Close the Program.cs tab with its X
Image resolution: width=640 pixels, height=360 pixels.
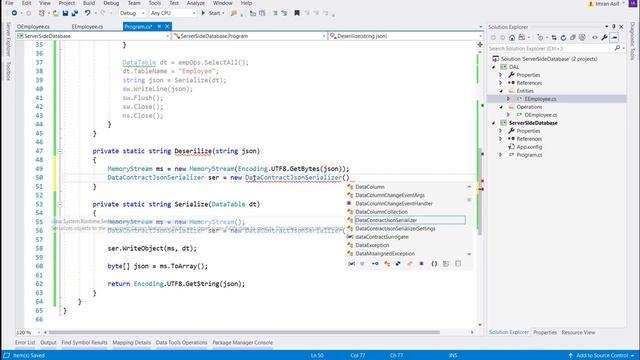pyautogui.click(x=167, y=27)
